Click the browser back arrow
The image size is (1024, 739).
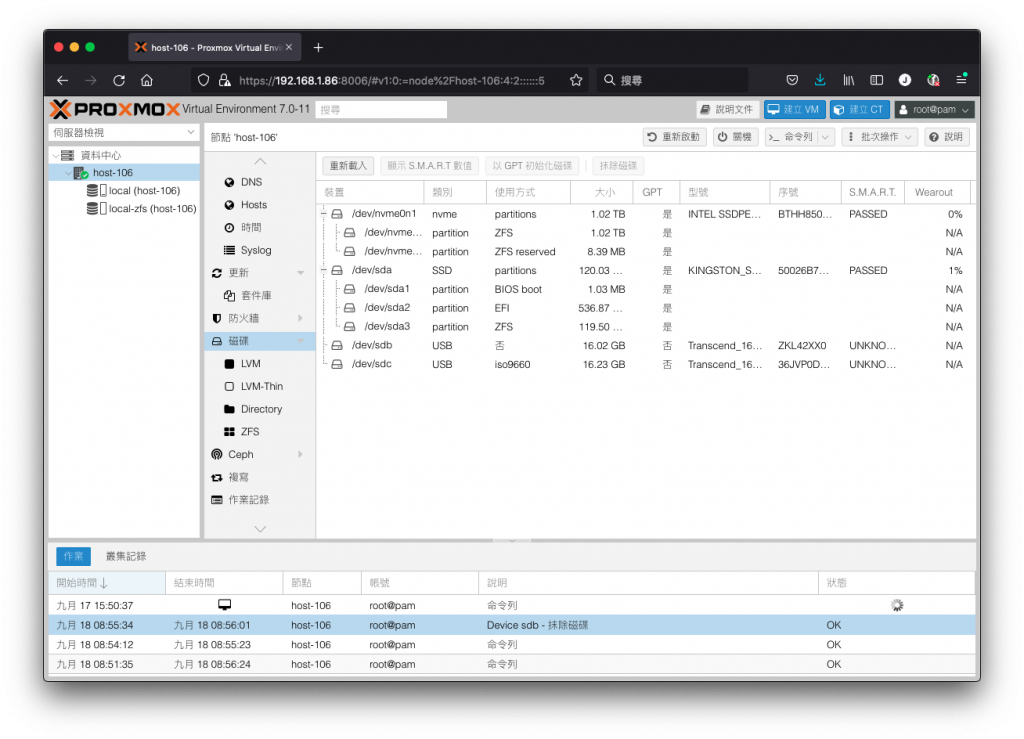pyautogui.click(x=63, y=80)
